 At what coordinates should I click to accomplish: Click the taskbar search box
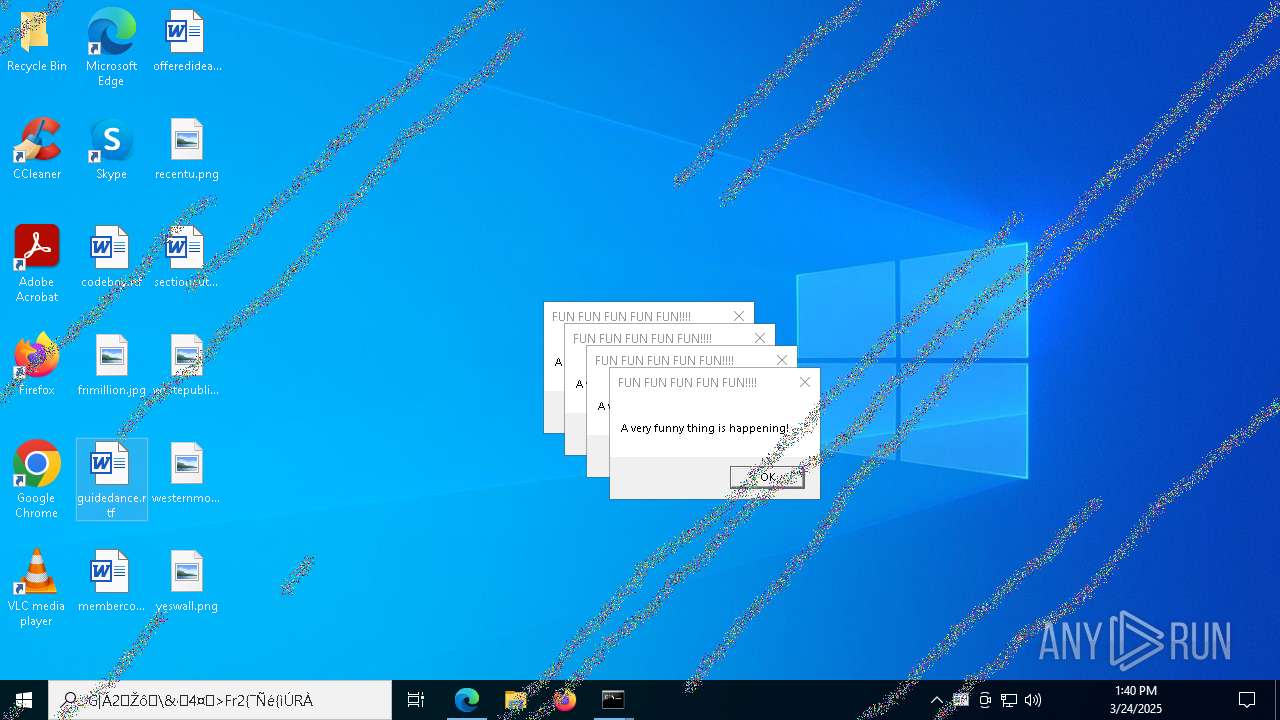[x=220, y=700]
